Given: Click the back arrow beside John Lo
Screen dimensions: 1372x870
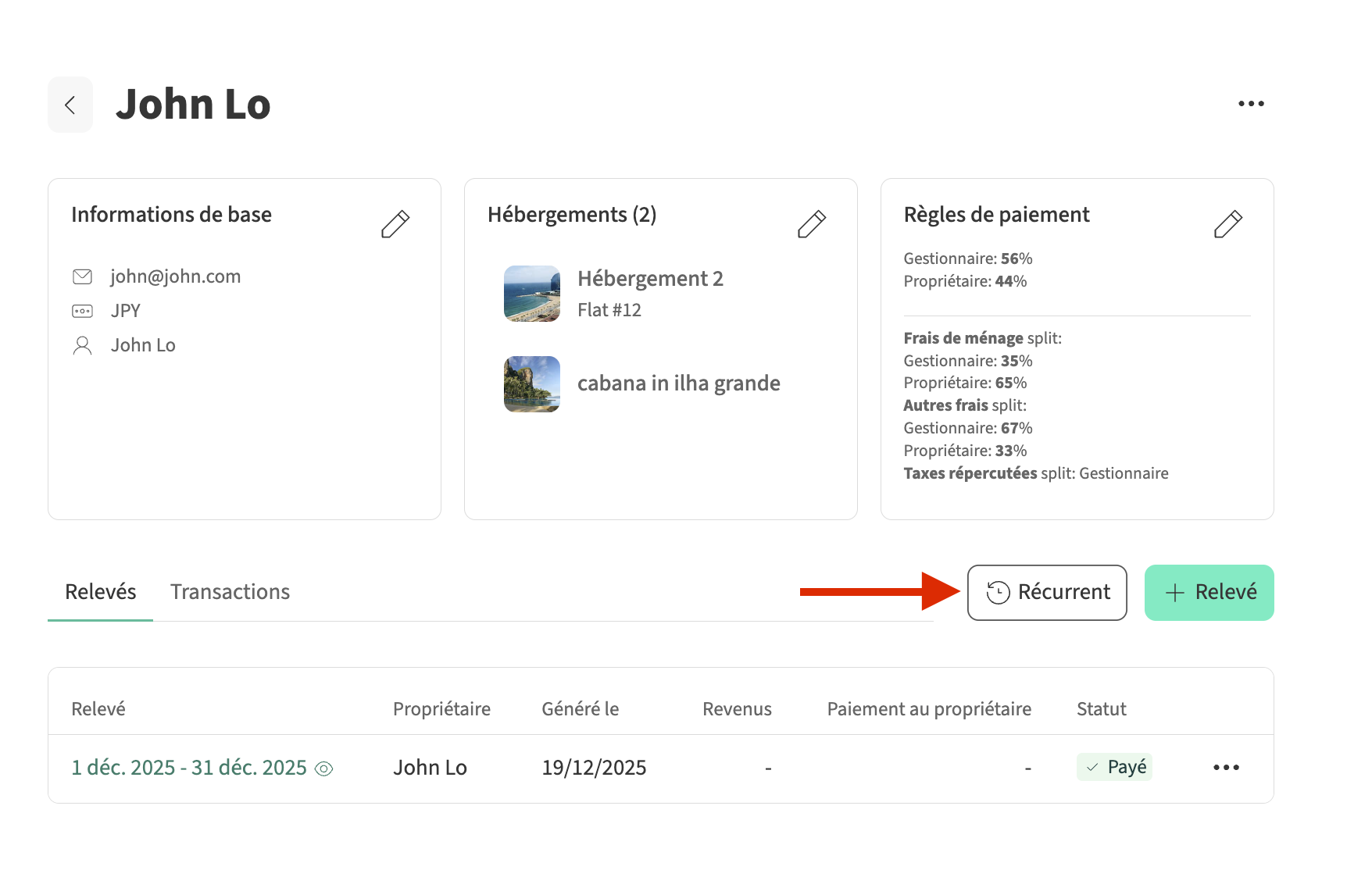Looking at the screenshot, I should 70,105.
